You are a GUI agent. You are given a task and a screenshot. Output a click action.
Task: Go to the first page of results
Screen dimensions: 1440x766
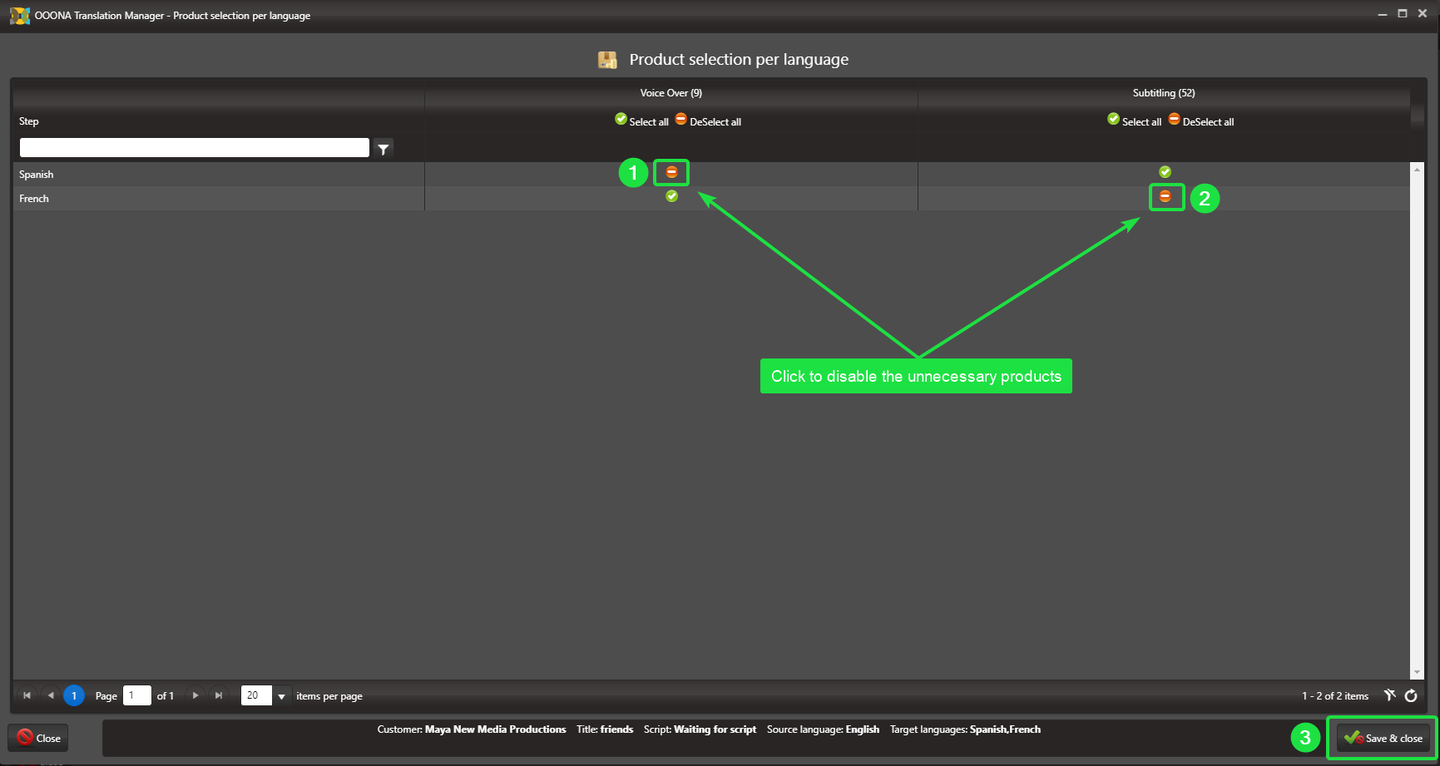point(26,696)
